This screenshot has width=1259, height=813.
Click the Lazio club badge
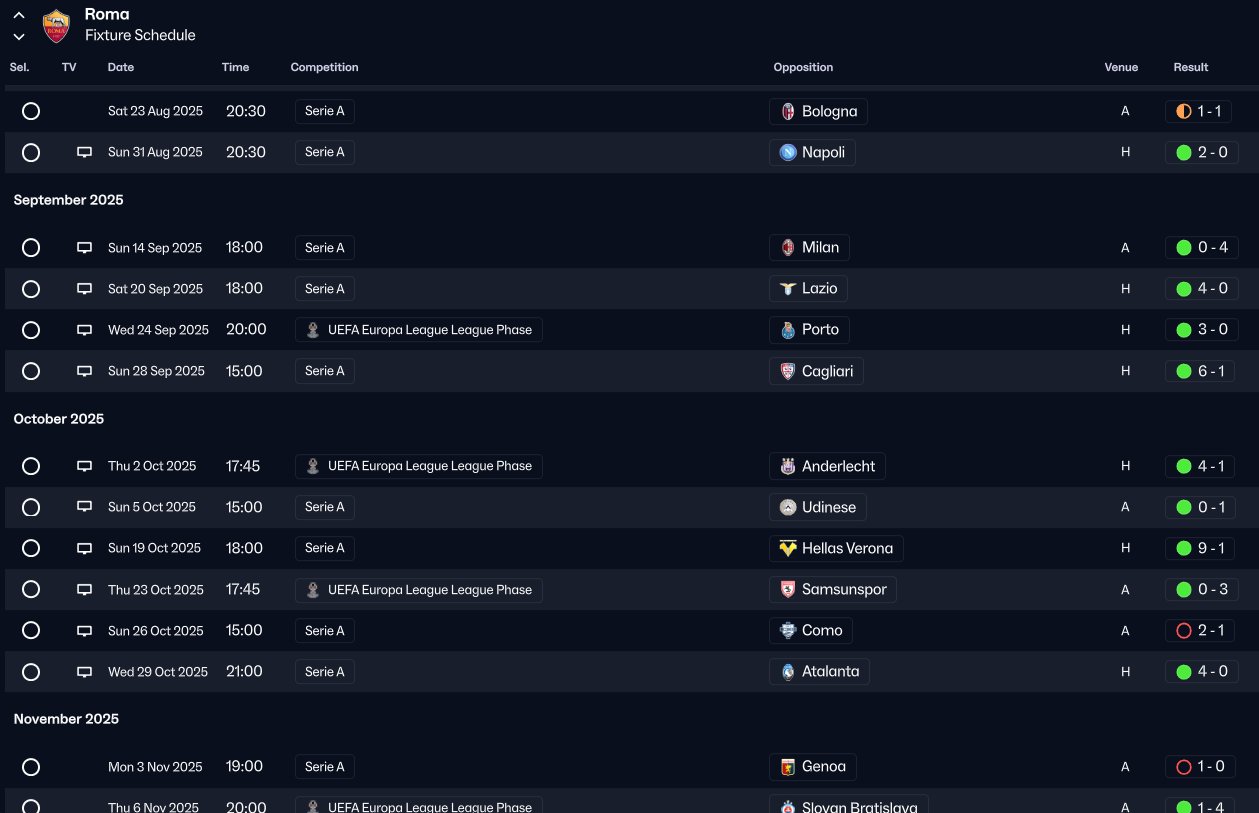(788, 289)
